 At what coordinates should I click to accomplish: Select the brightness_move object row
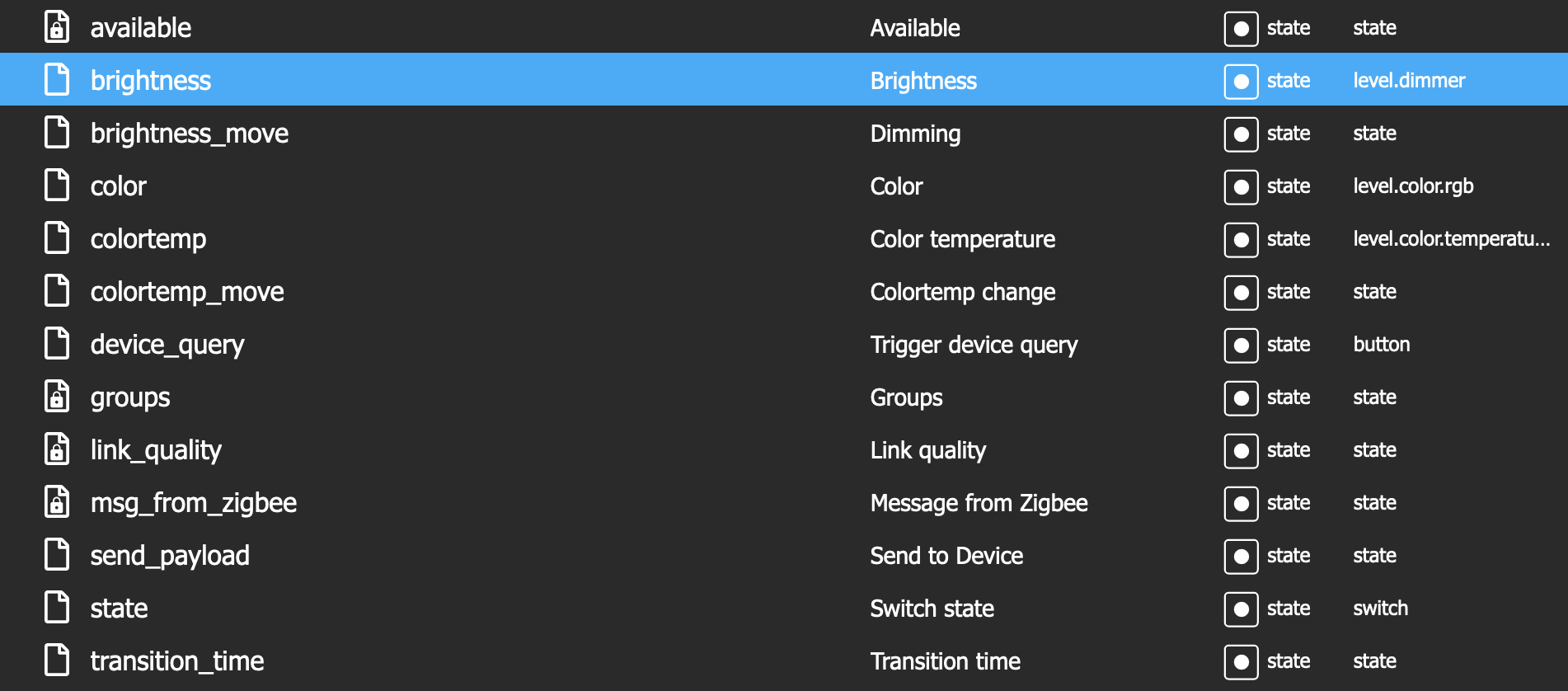(x=784, y=133)
